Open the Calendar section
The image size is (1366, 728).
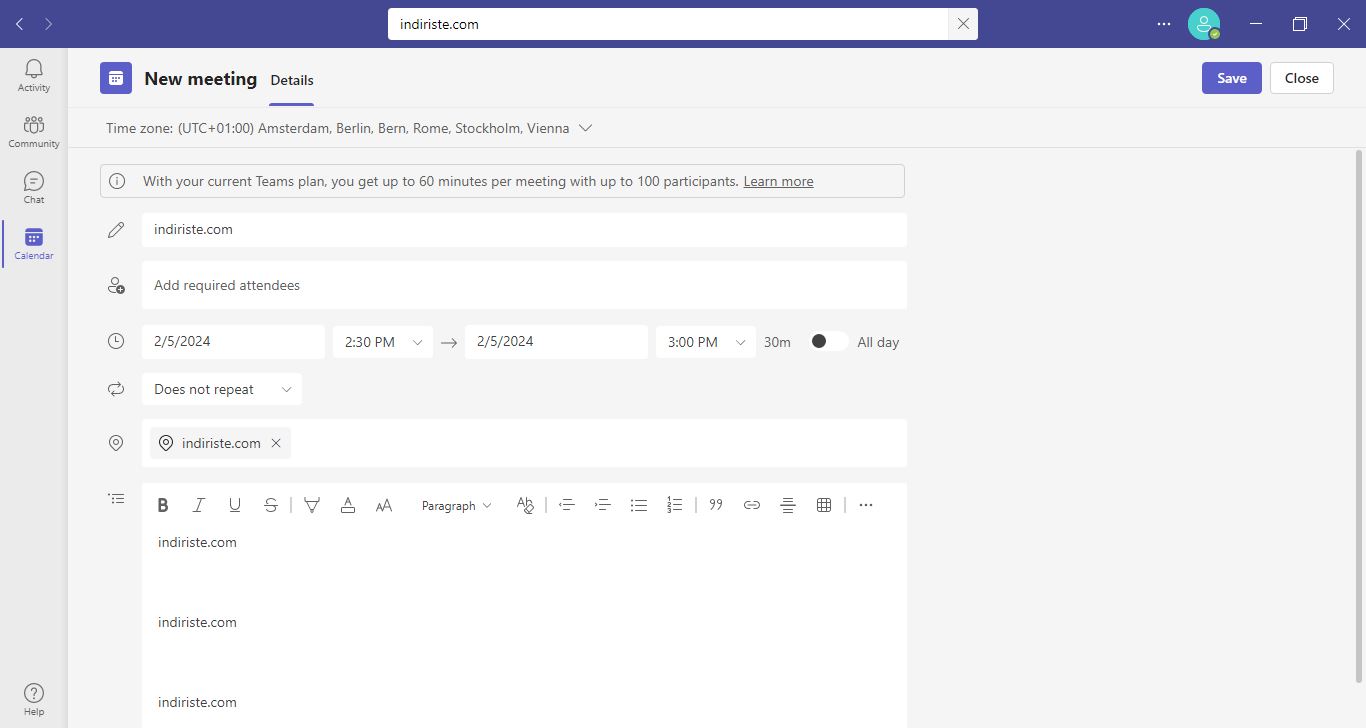pos(34,243)
